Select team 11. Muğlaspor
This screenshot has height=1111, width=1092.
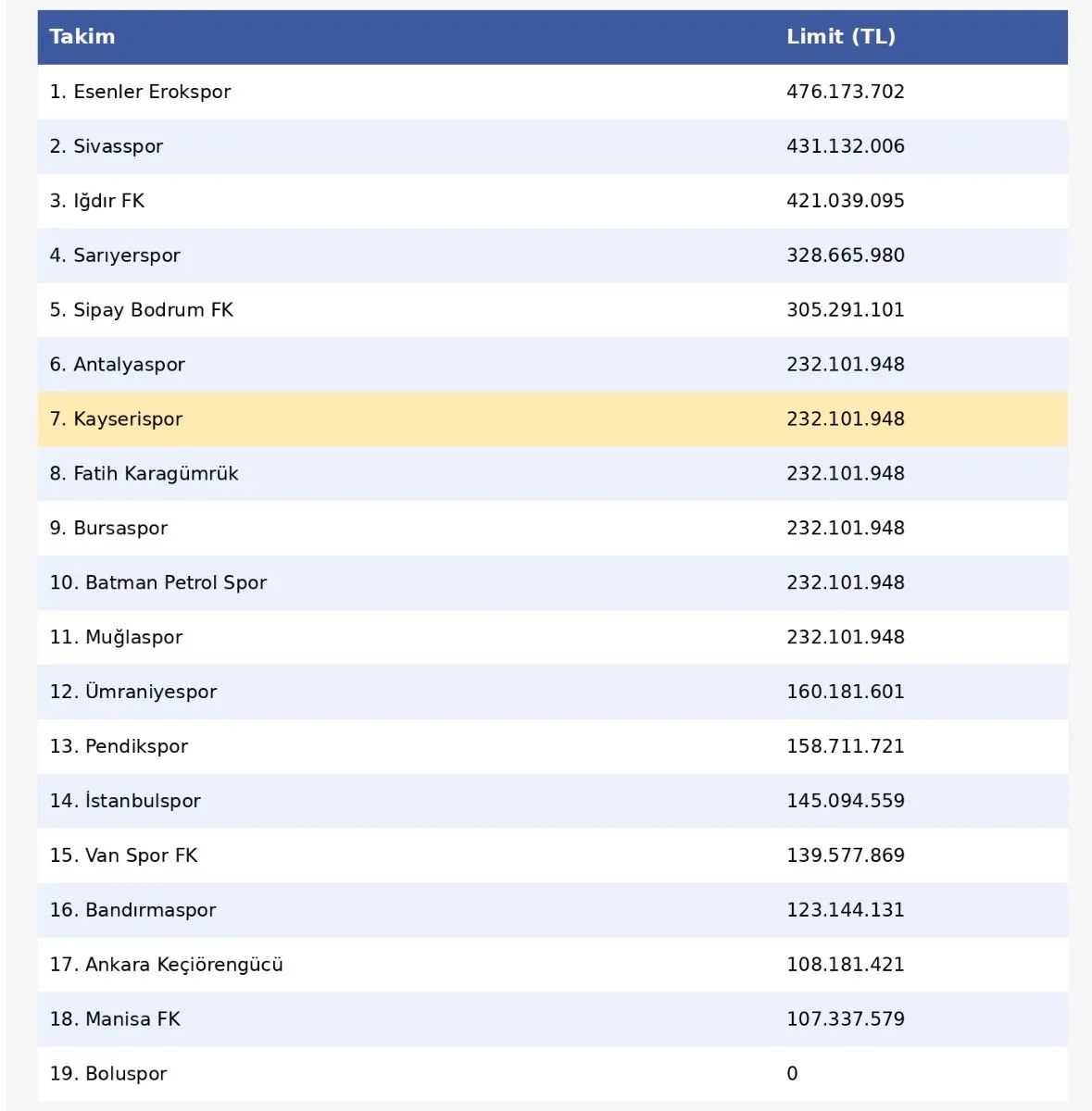(x=116, y=638)
